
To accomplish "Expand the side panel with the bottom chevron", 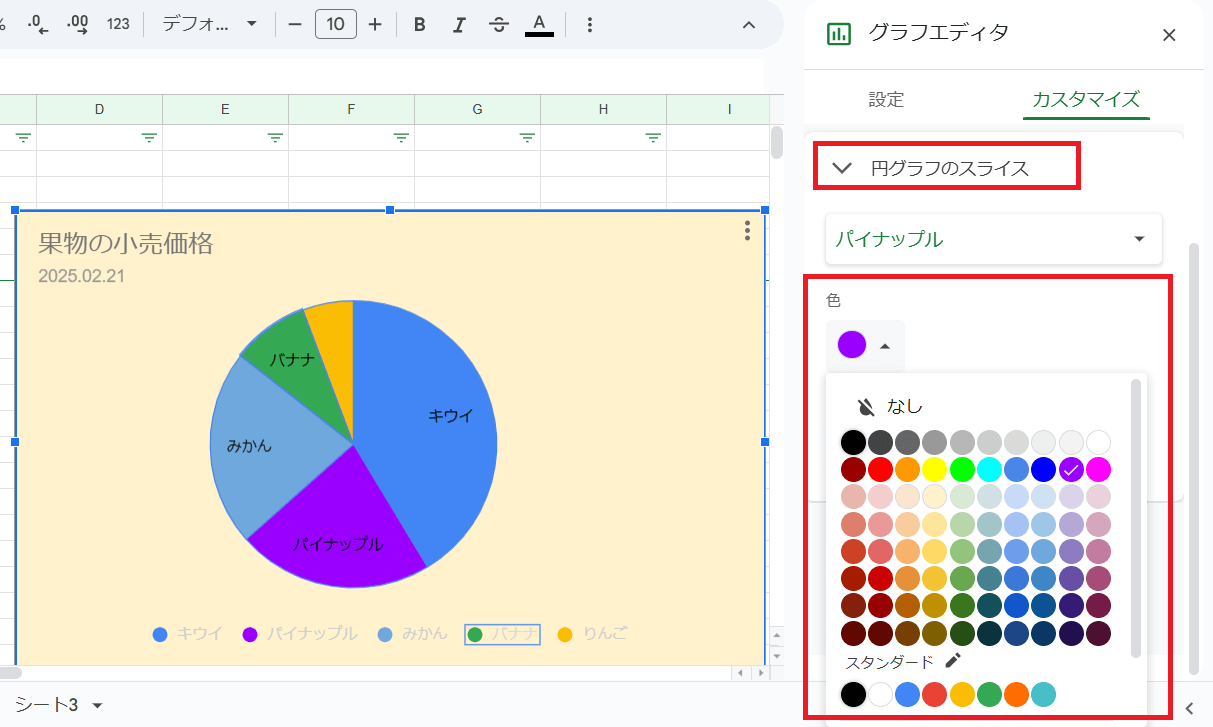I will [x=1189, y=708].
